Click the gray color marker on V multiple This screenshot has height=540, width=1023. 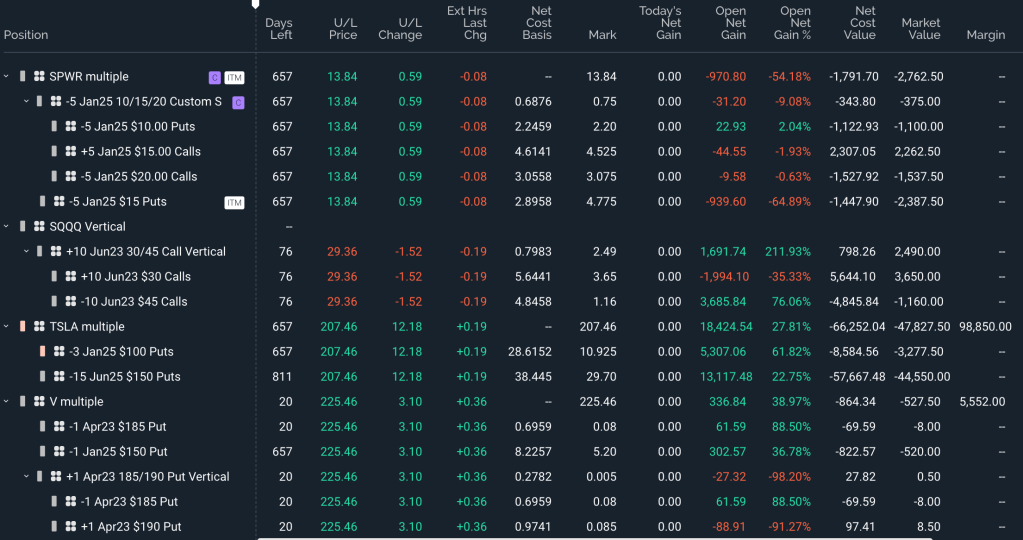[23, 402]
